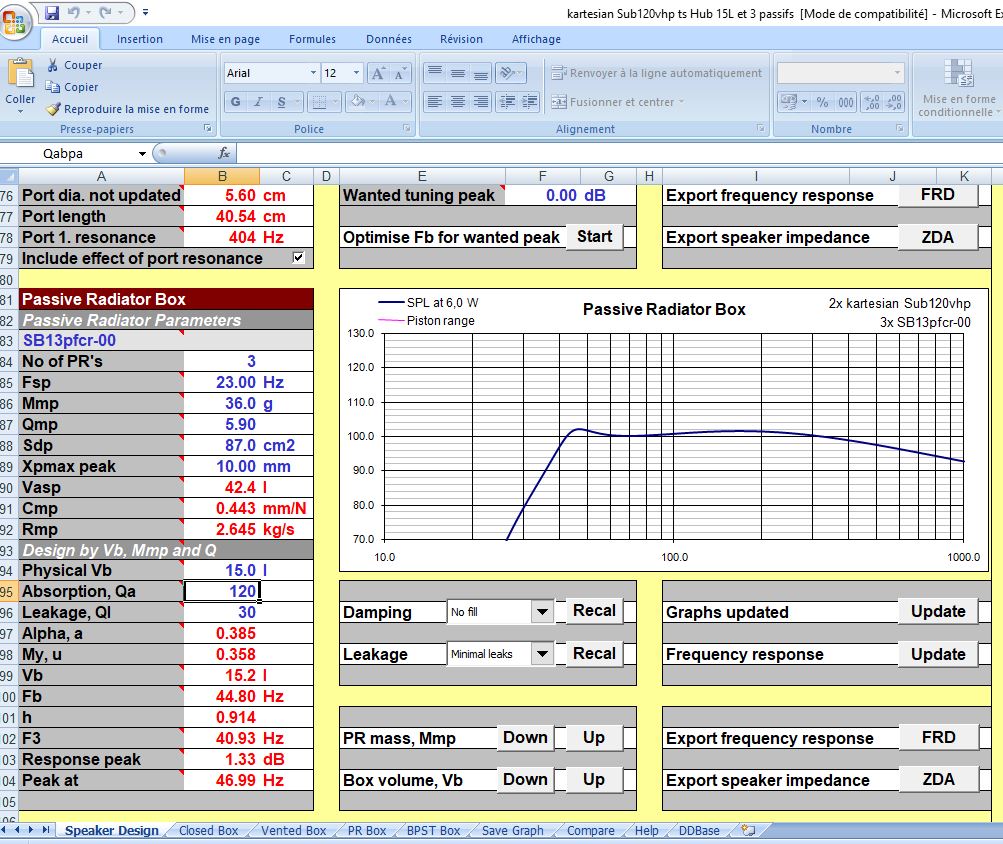Open the number format dropdown
Screen dimensions: 1003x844
(897, 72)
